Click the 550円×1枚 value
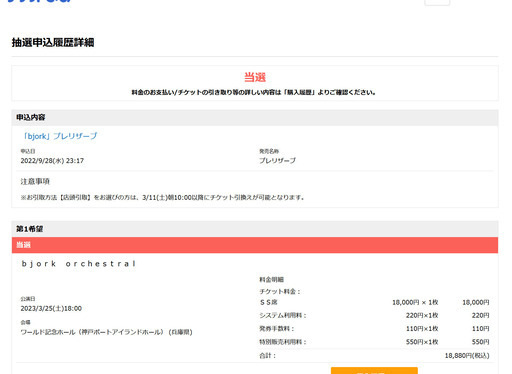This screenshot has width=512, height=374. tap(422, 342)
